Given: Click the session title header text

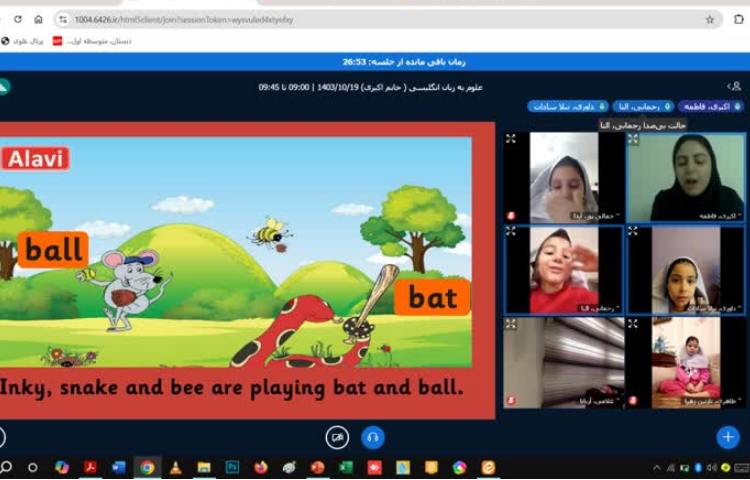Looking at the screenshot, I should pyautogui.click(x=370, y=87).
